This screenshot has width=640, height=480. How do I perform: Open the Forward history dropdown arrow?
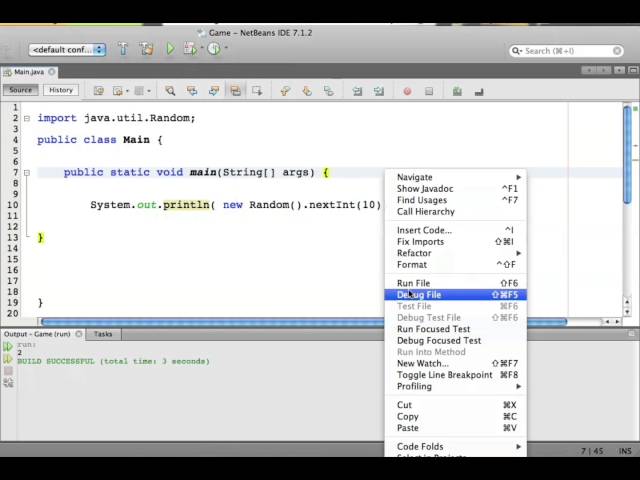coord(149,91)
